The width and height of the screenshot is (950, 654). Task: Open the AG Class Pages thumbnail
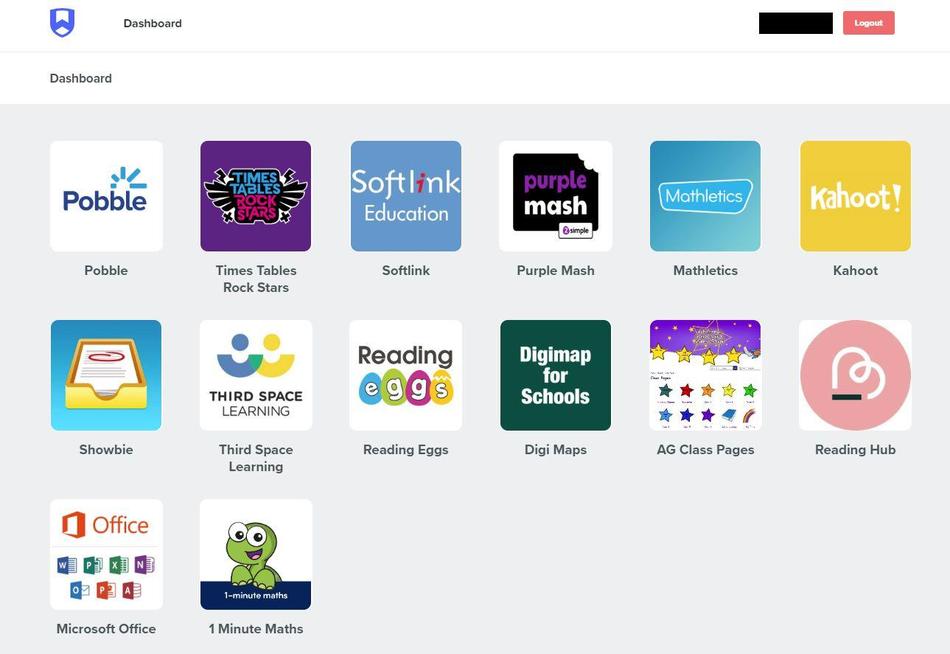coord(705,375)
